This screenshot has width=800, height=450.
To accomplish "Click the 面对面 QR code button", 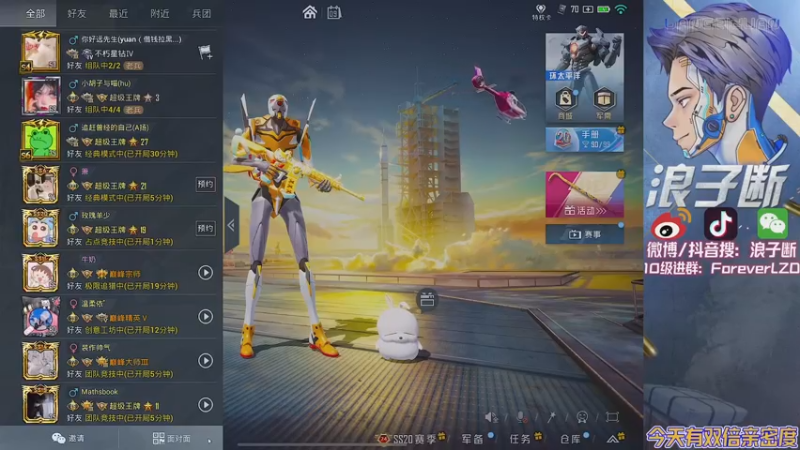I will tap(172, 438).
